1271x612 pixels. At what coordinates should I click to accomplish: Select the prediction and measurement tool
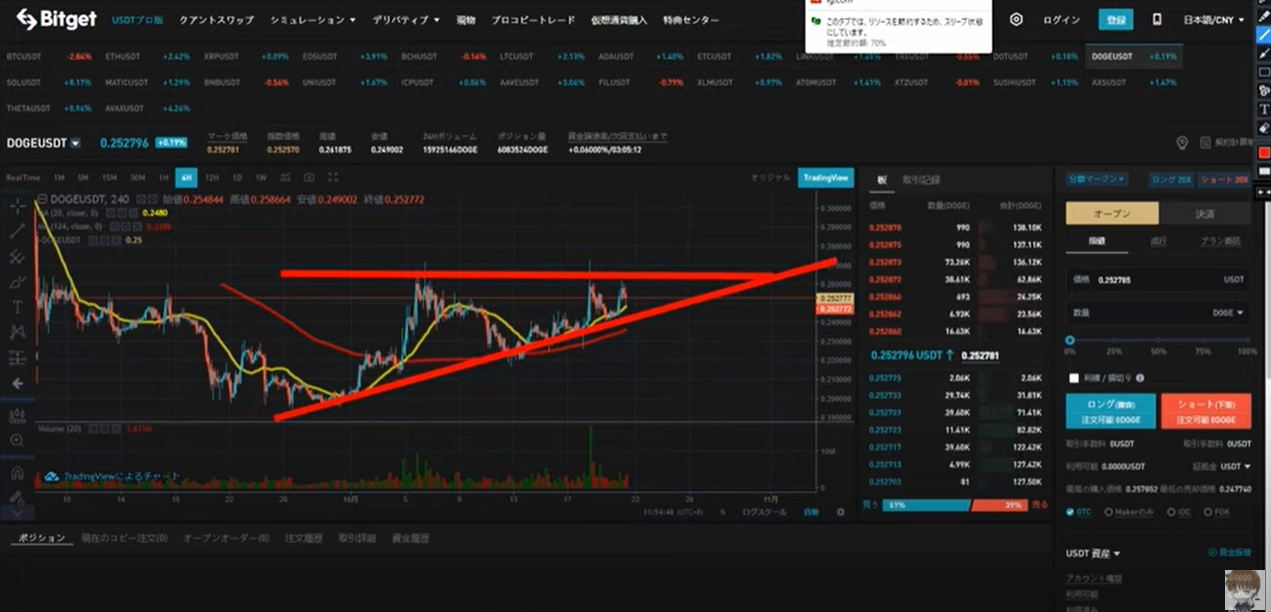pos(17,357)
